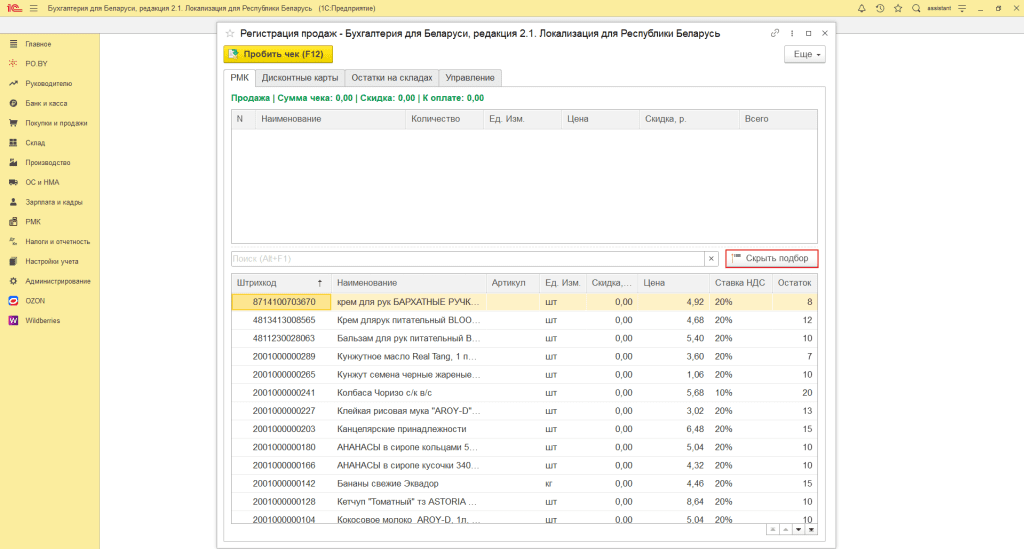Open the hamburger main menu icon
This screenshot has height=549, width=1024.
pos(33,8)
